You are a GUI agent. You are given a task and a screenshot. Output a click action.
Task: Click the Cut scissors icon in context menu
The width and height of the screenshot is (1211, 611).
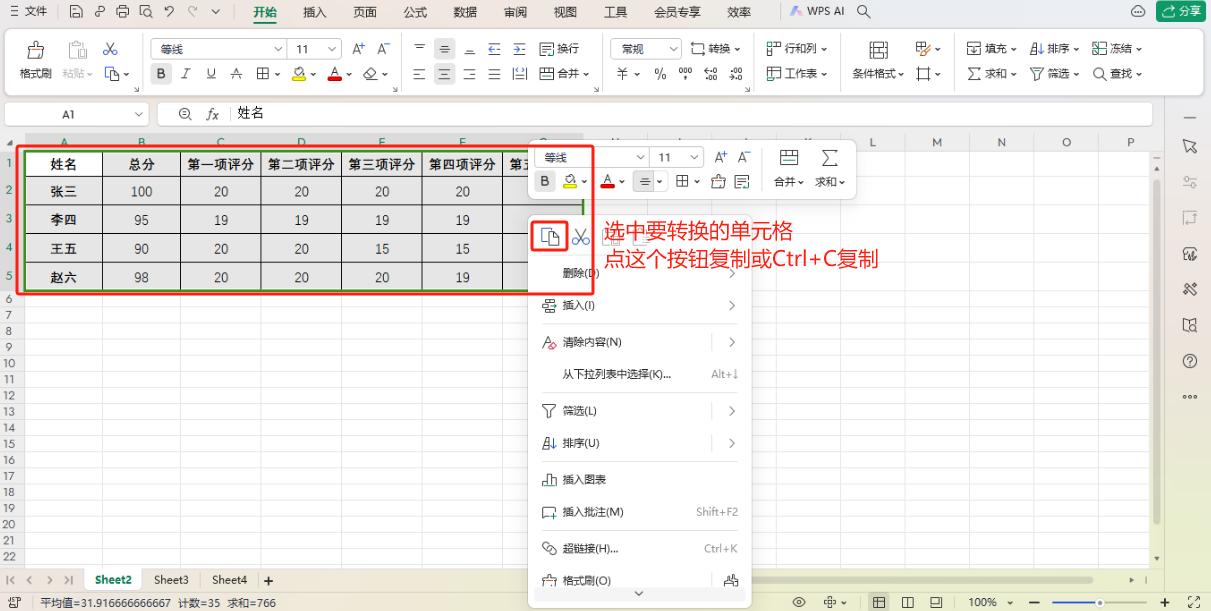pos(582,236)
